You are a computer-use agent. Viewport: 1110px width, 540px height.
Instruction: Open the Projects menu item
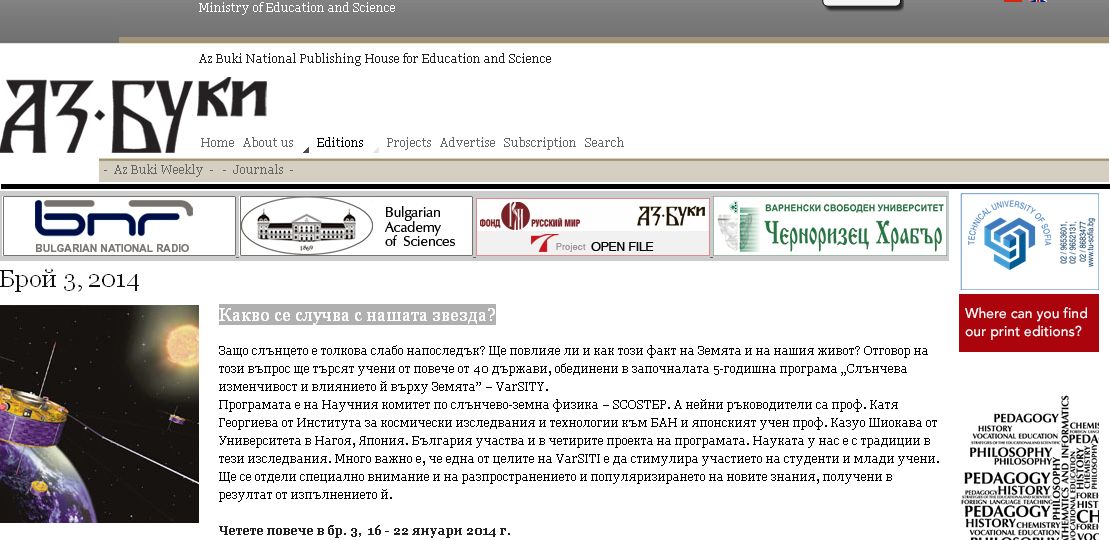pos(408,142)
